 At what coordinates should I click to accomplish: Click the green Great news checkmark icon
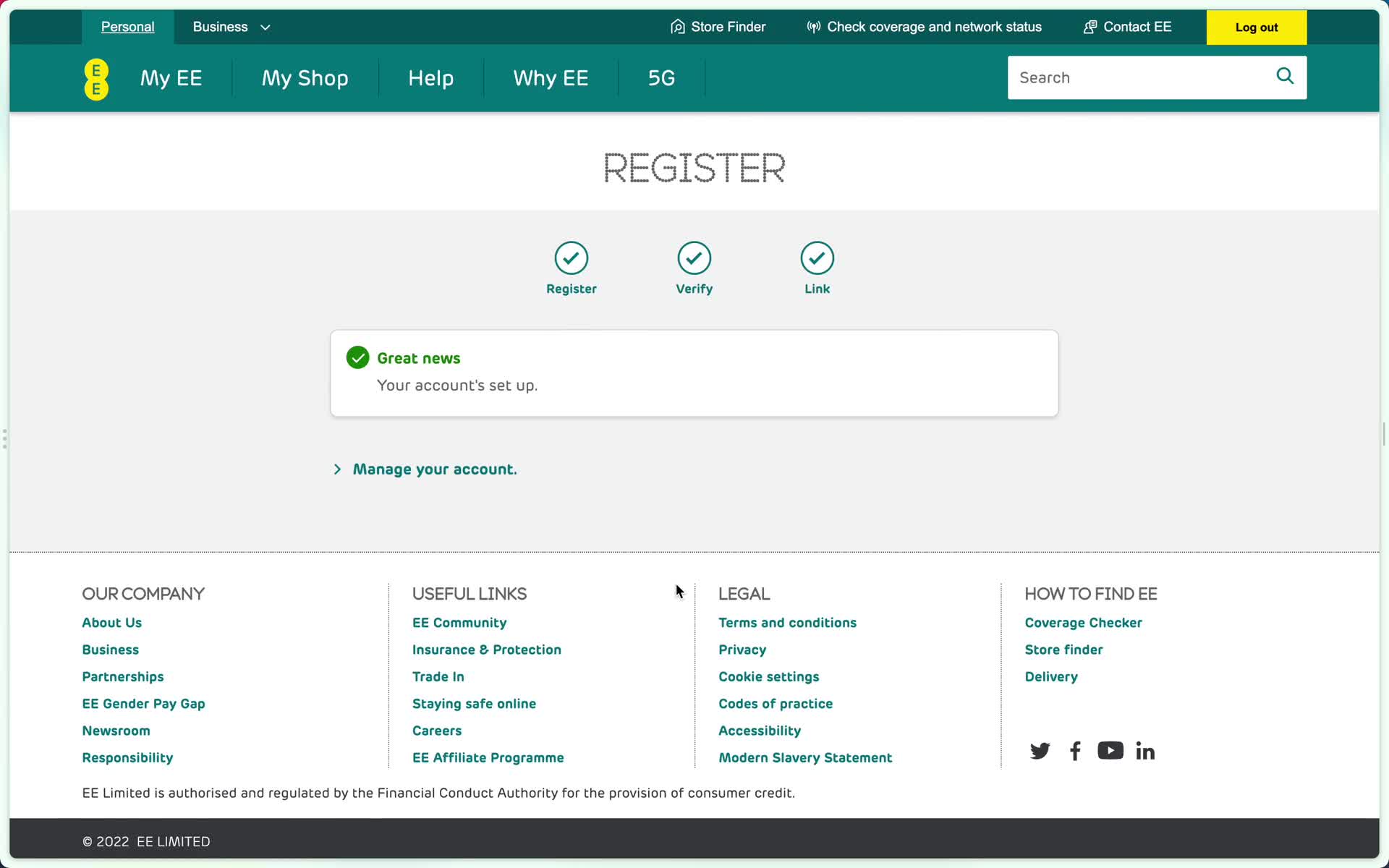357,357
